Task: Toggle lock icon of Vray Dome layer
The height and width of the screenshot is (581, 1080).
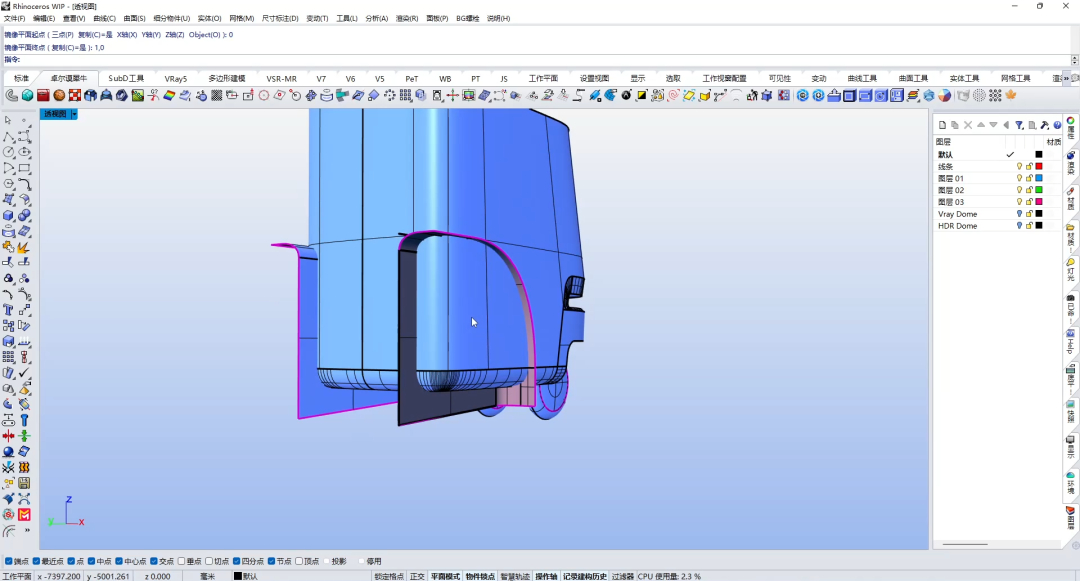Action: (x=1029, y=213)
